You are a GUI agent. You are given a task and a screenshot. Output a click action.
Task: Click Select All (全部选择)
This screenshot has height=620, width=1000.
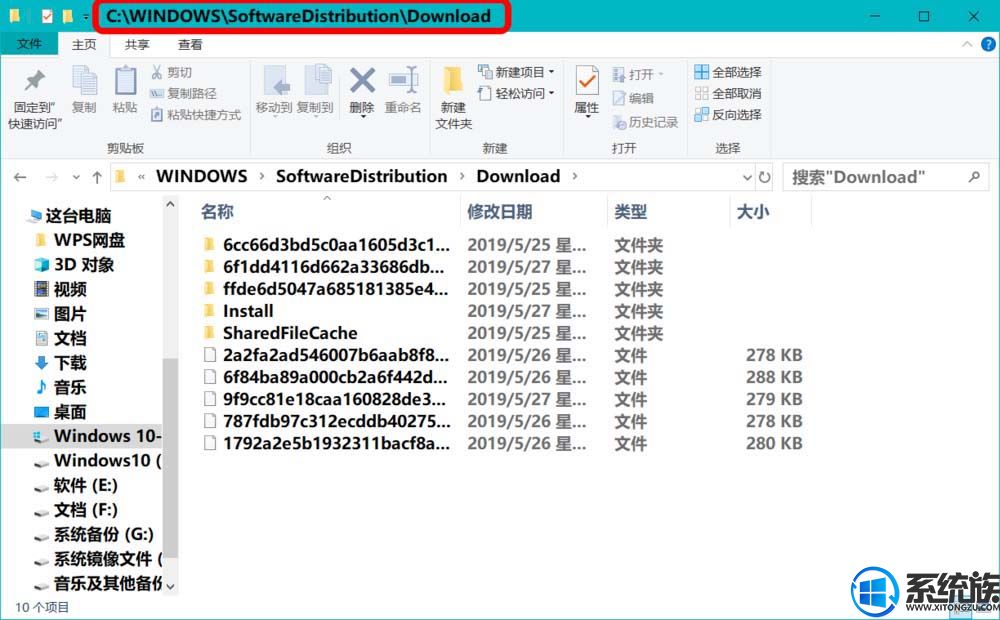pos(728,72)
